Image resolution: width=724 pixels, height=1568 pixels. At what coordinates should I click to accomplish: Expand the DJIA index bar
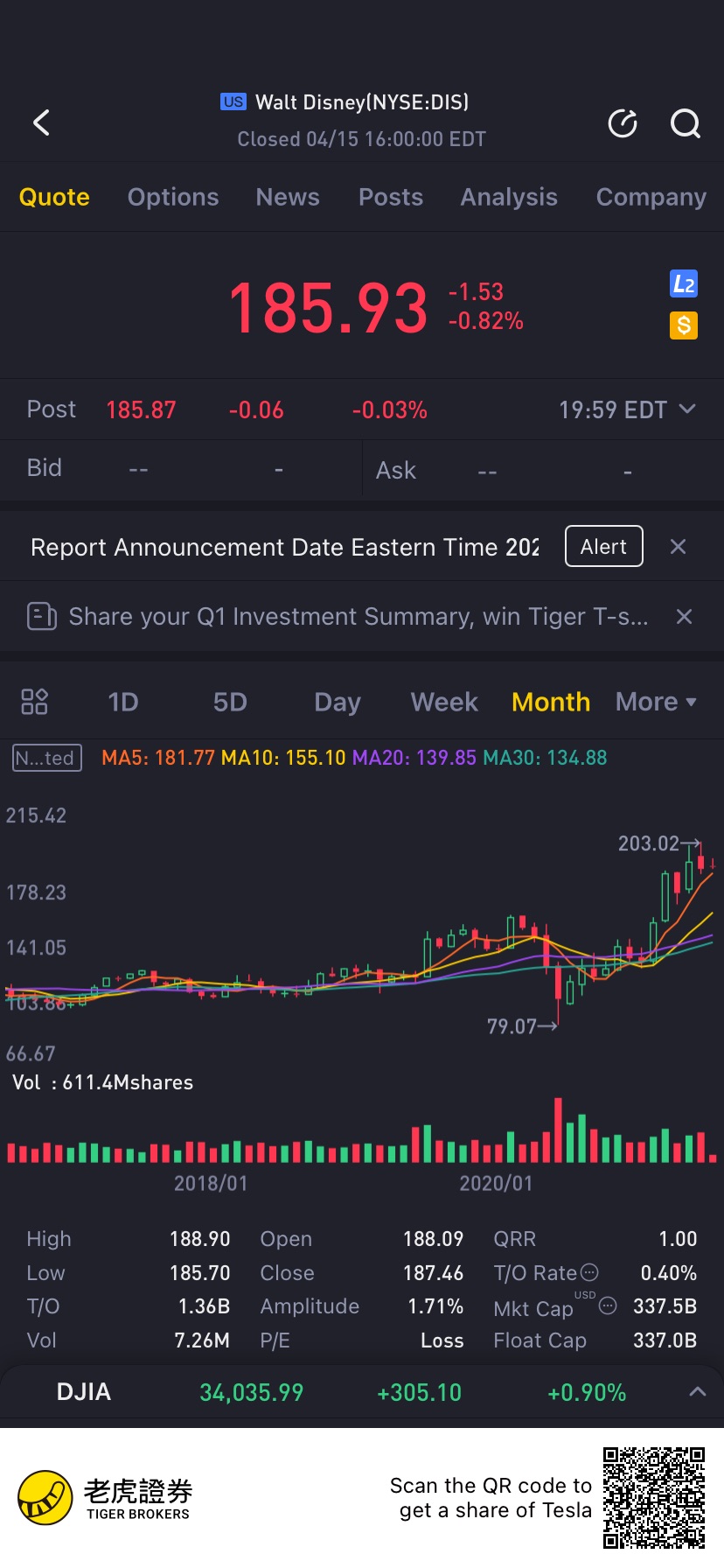pos(698,1391)
